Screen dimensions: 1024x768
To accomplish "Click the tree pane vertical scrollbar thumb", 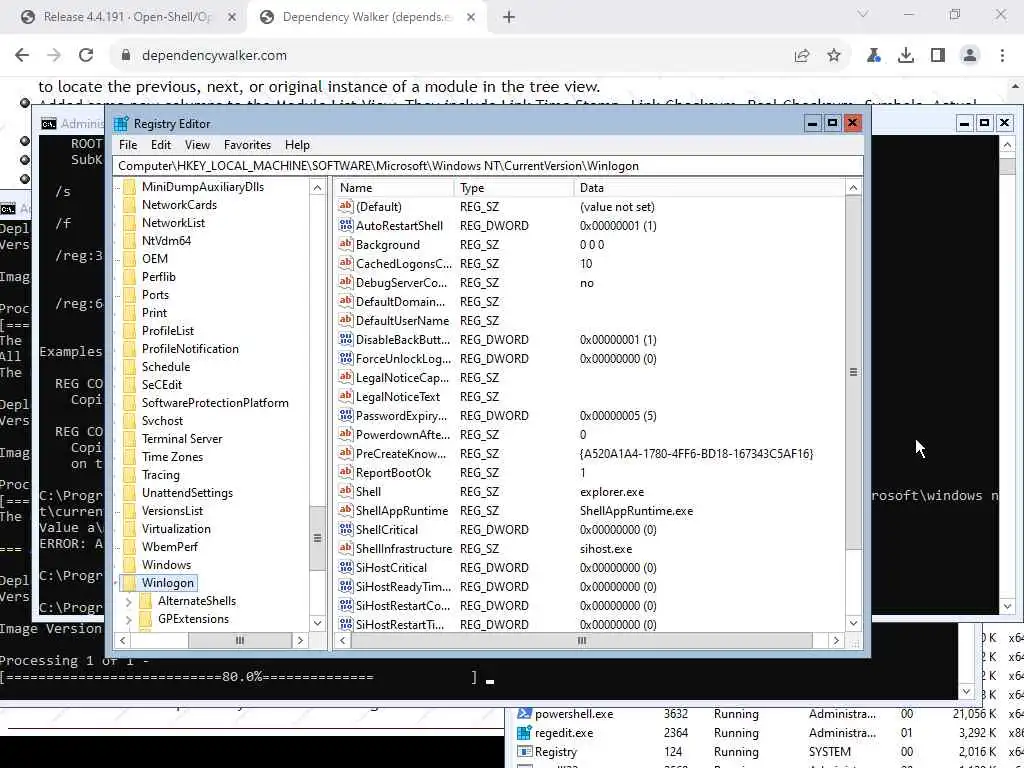I will tap(317, 538).
